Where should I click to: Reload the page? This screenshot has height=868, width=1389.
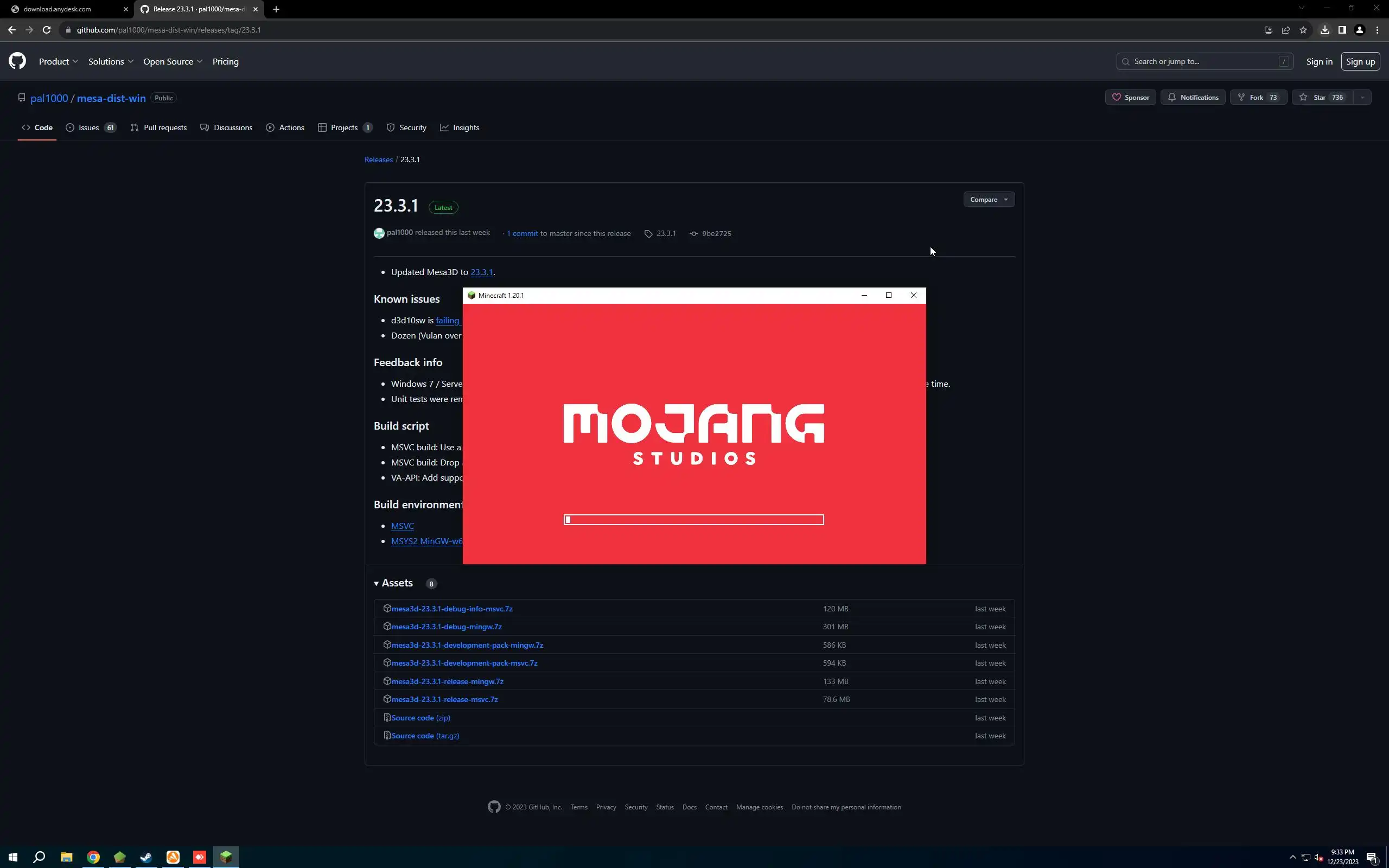tap(47, 30)
